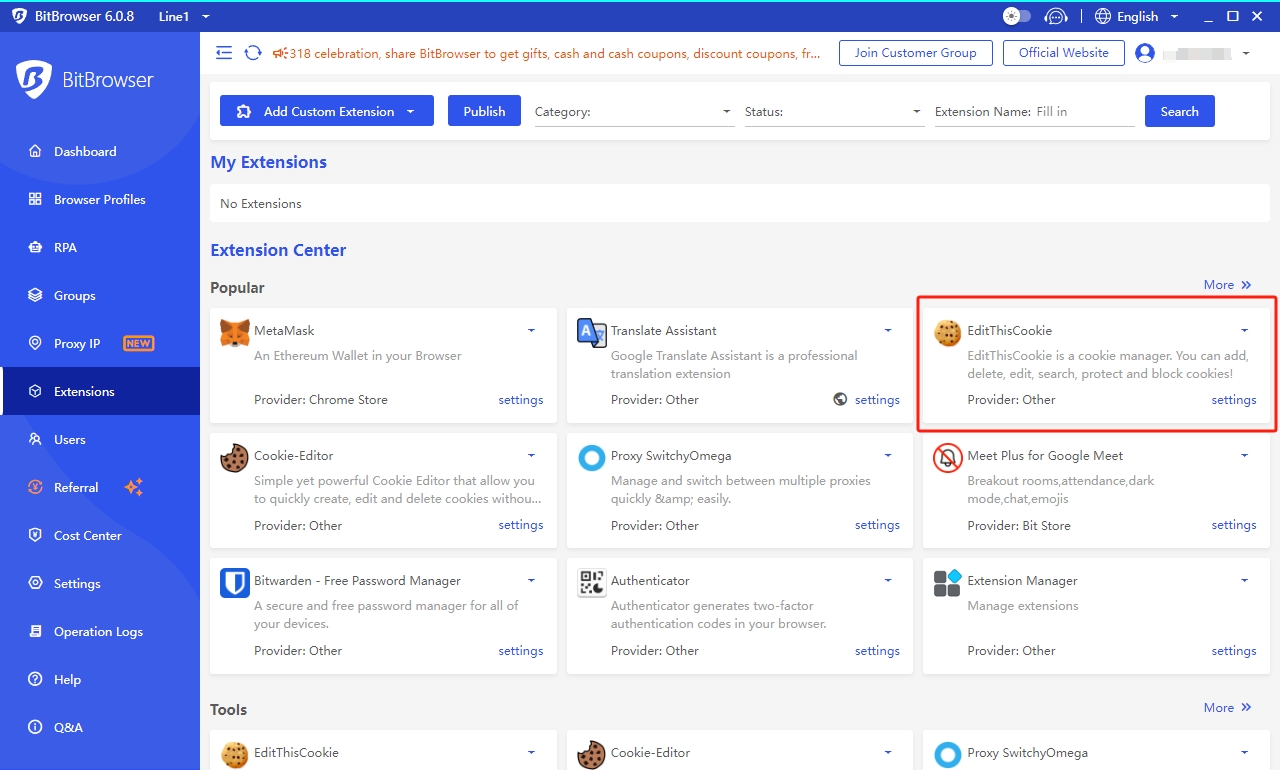Image resolution: width=1280 pixels, height=770 pixels.
Task: Click More link for Popular section
Action: tap(1227, 285)
